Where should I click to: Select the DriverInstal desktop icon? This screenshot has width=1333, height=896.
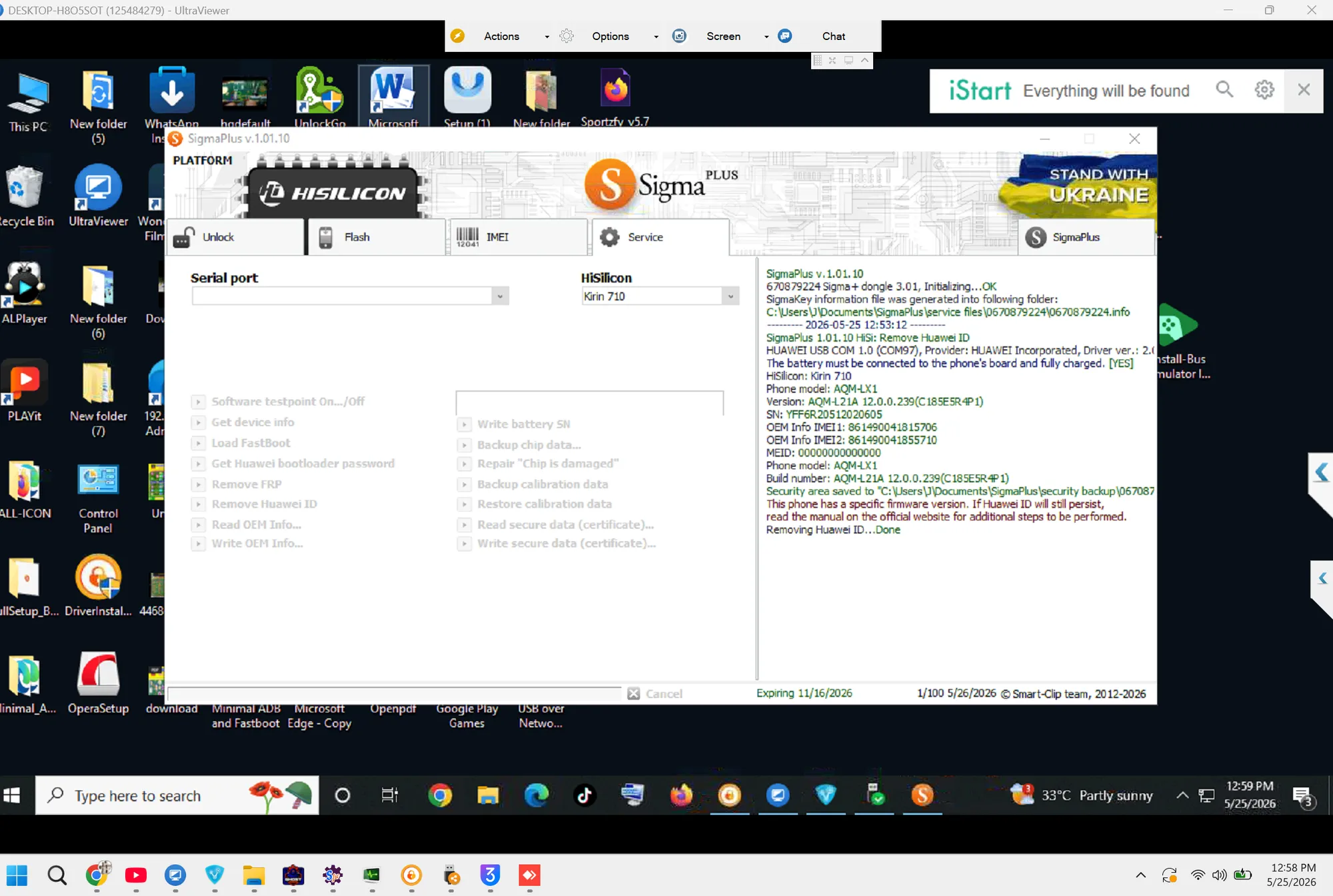(x=98, y=586)
